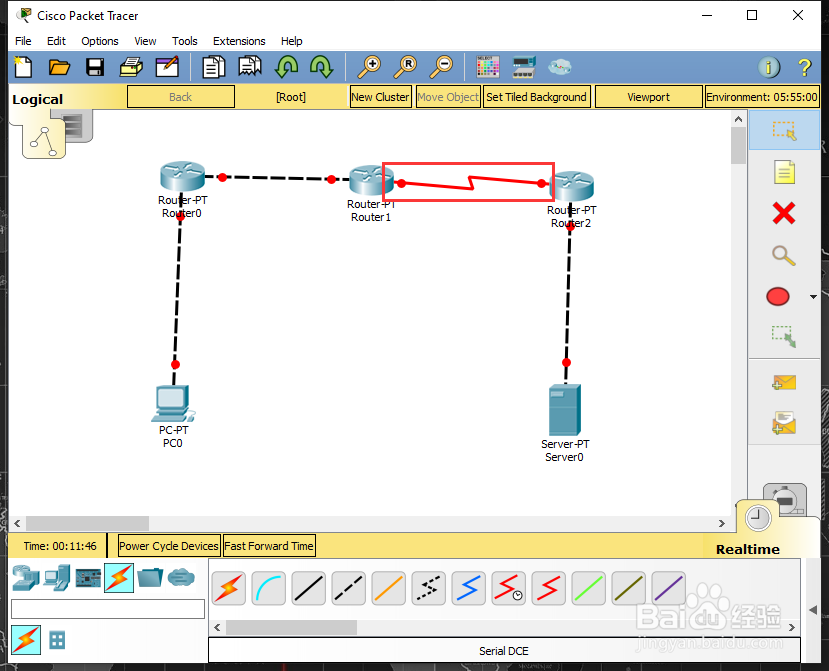Open the Activity Wizard icon
This screenshot has width=829, height=671.
click(167, 67)
